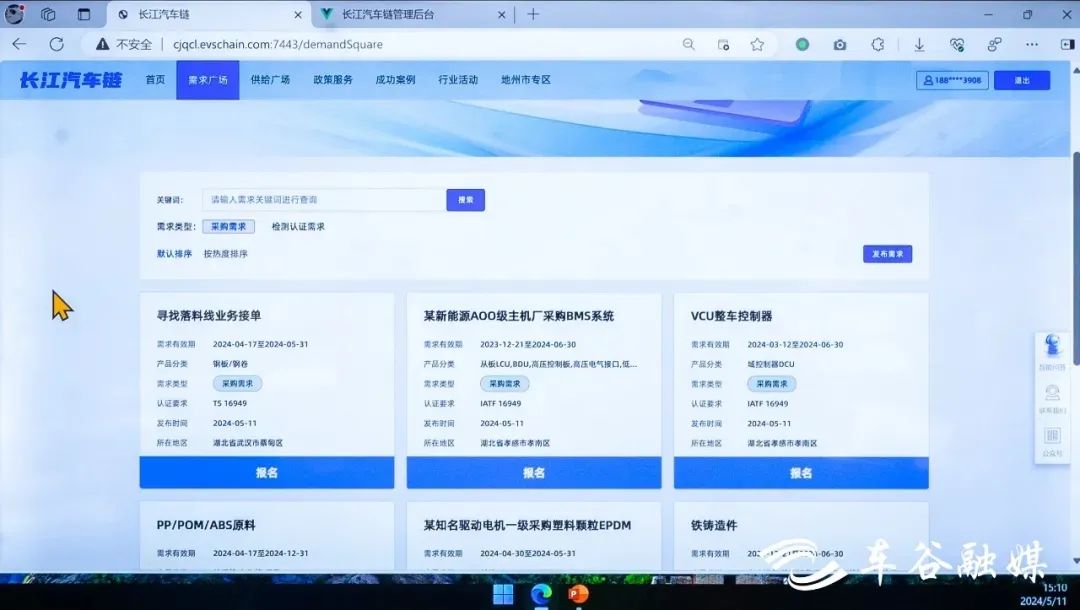Click 报名 under VCU整车控制器 card
Screen dimensions: 1080x610
801,473
